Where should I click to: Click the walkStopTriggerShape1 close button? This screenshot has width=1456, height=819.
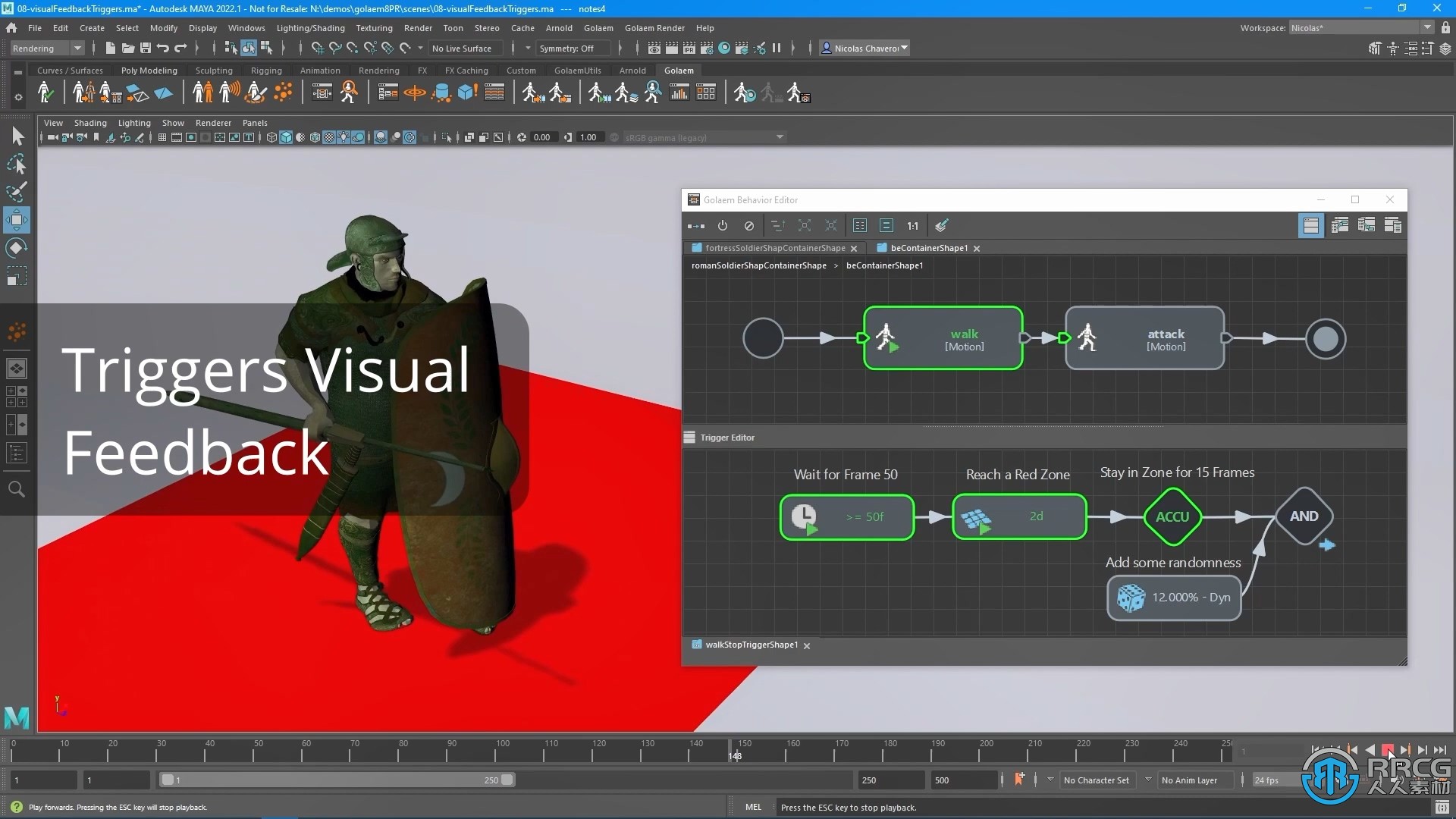click(x=806, y=644)
